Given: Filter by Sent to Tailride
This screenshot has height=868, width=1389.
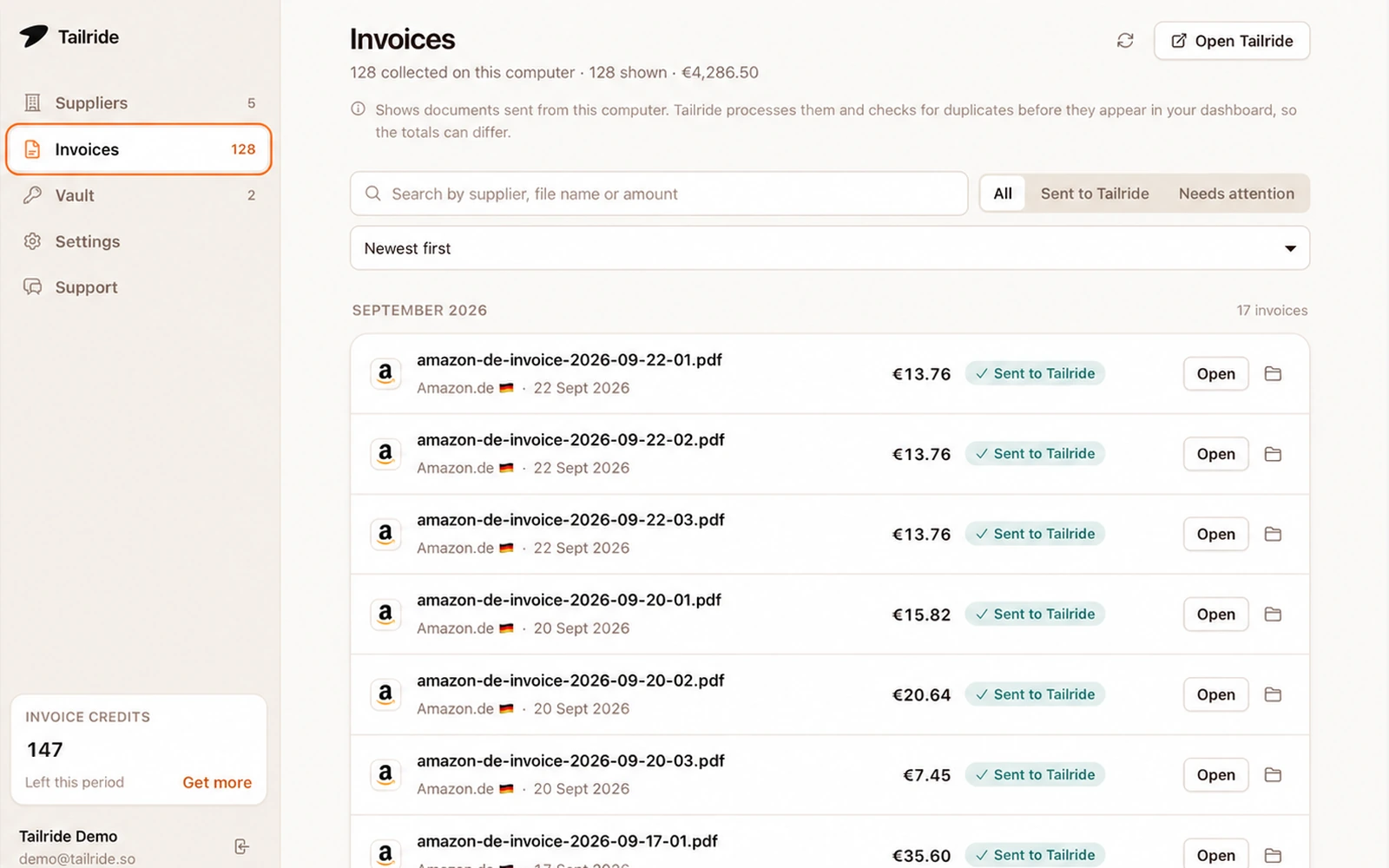Looking at the screenshot, I should click(x=1095, y=194).
